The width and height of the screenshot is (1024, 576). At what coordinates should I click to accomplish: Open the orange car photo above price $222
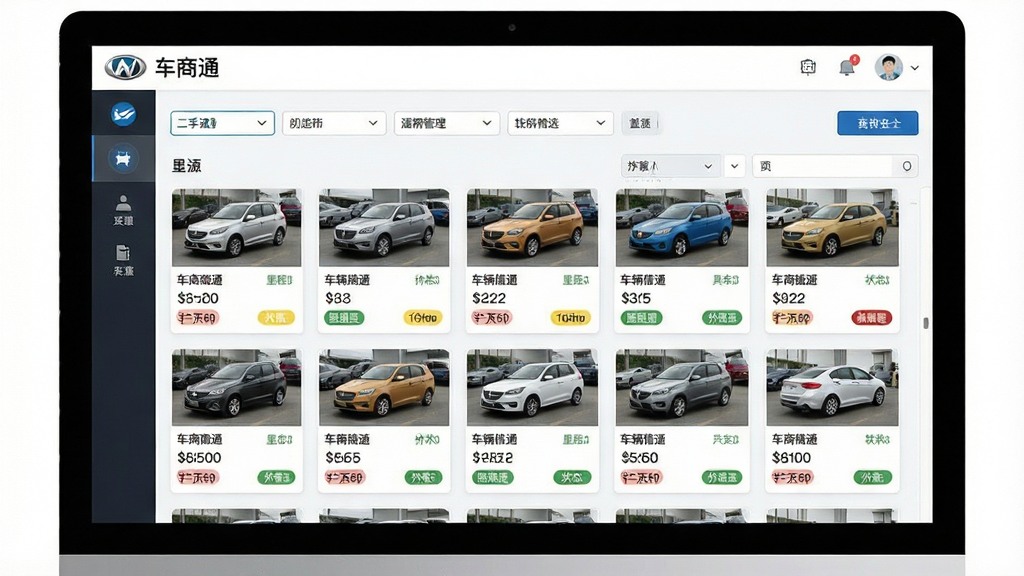(x=532, y=227)
